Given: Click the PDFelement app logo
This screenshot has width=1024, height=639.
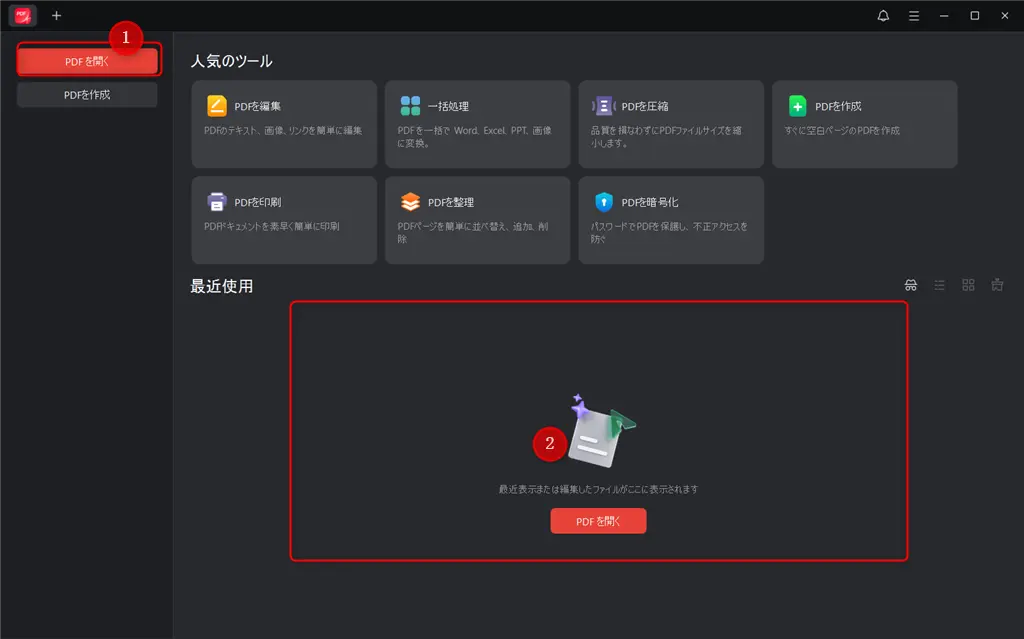Looking at the screenshot, I should tap(20, 15).
